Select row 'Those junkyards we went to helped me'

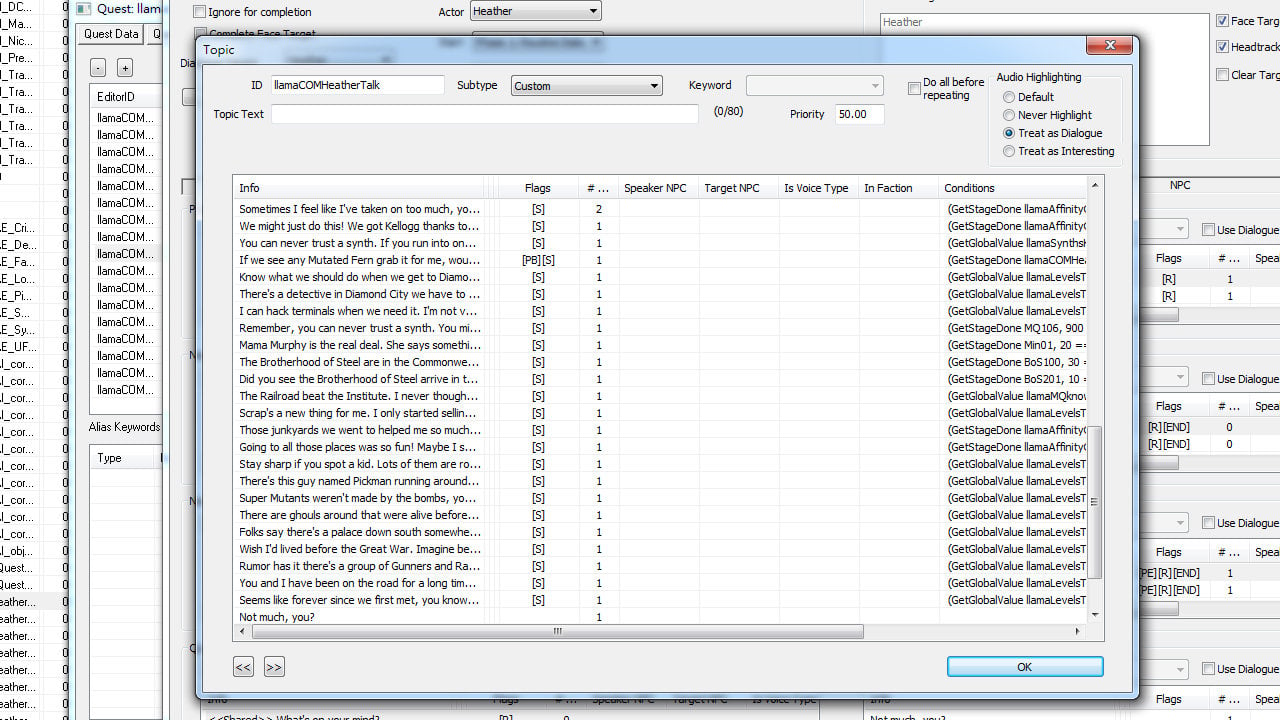tap(660, 430)
